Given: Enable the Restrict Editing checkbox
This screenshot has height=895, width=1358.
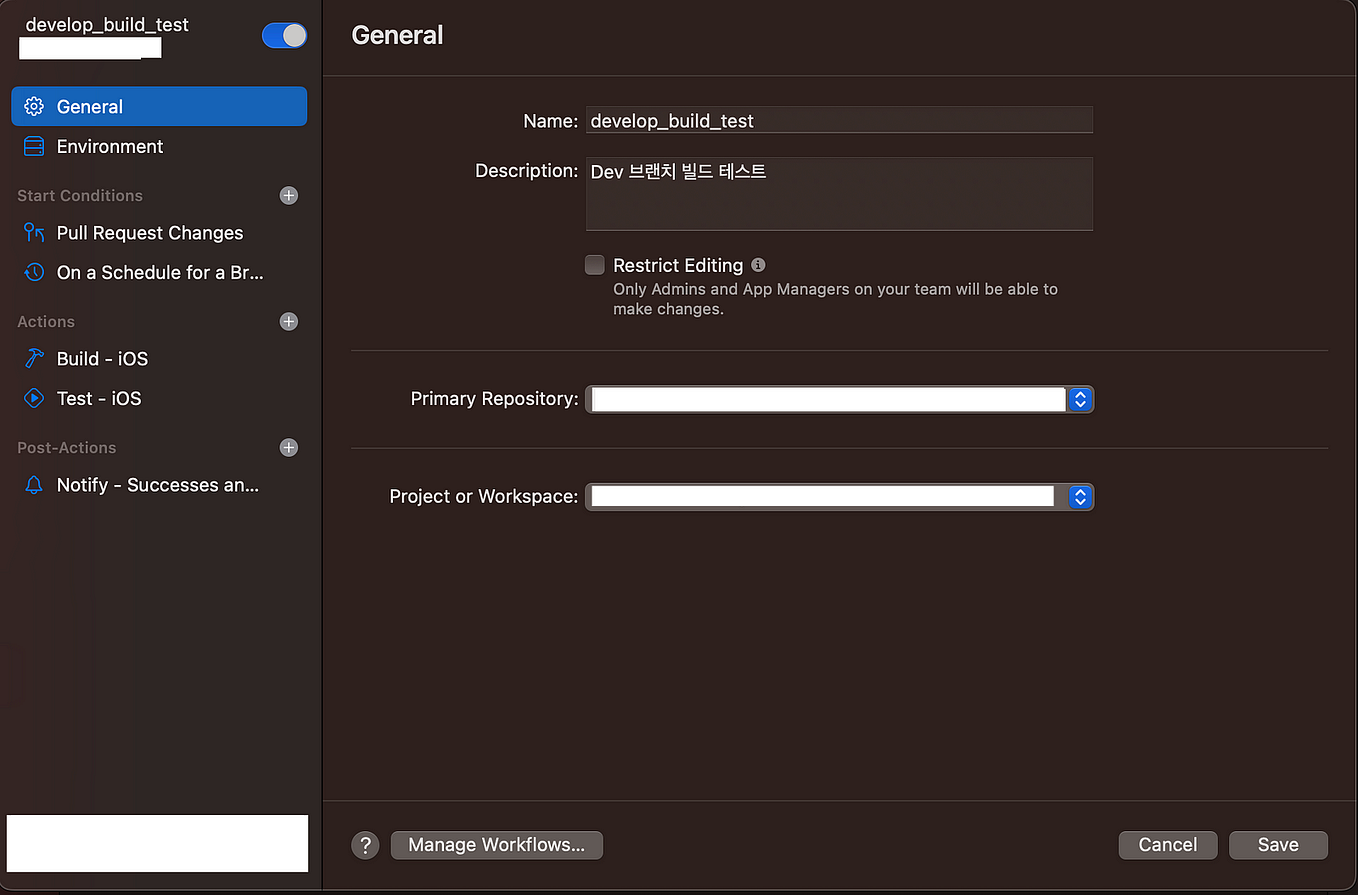Looking at the screenshot, I should point(595,265).
